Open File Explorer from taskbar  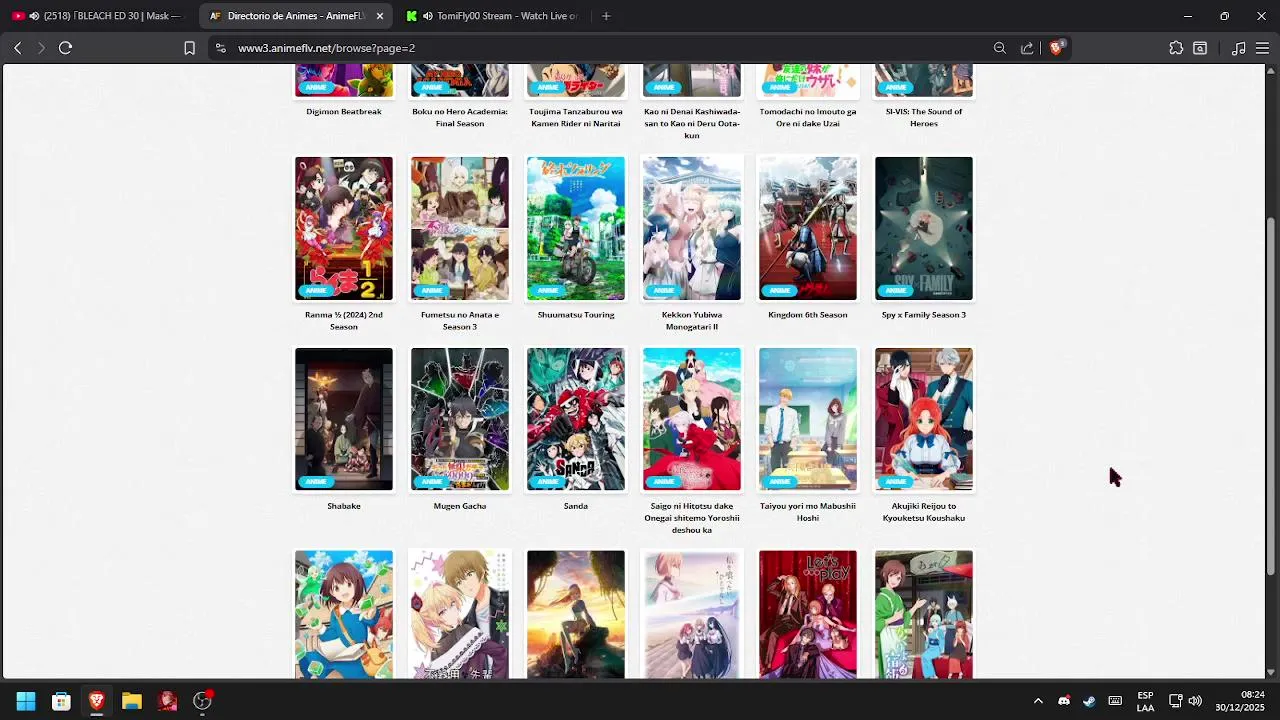[x=132, y=701]
